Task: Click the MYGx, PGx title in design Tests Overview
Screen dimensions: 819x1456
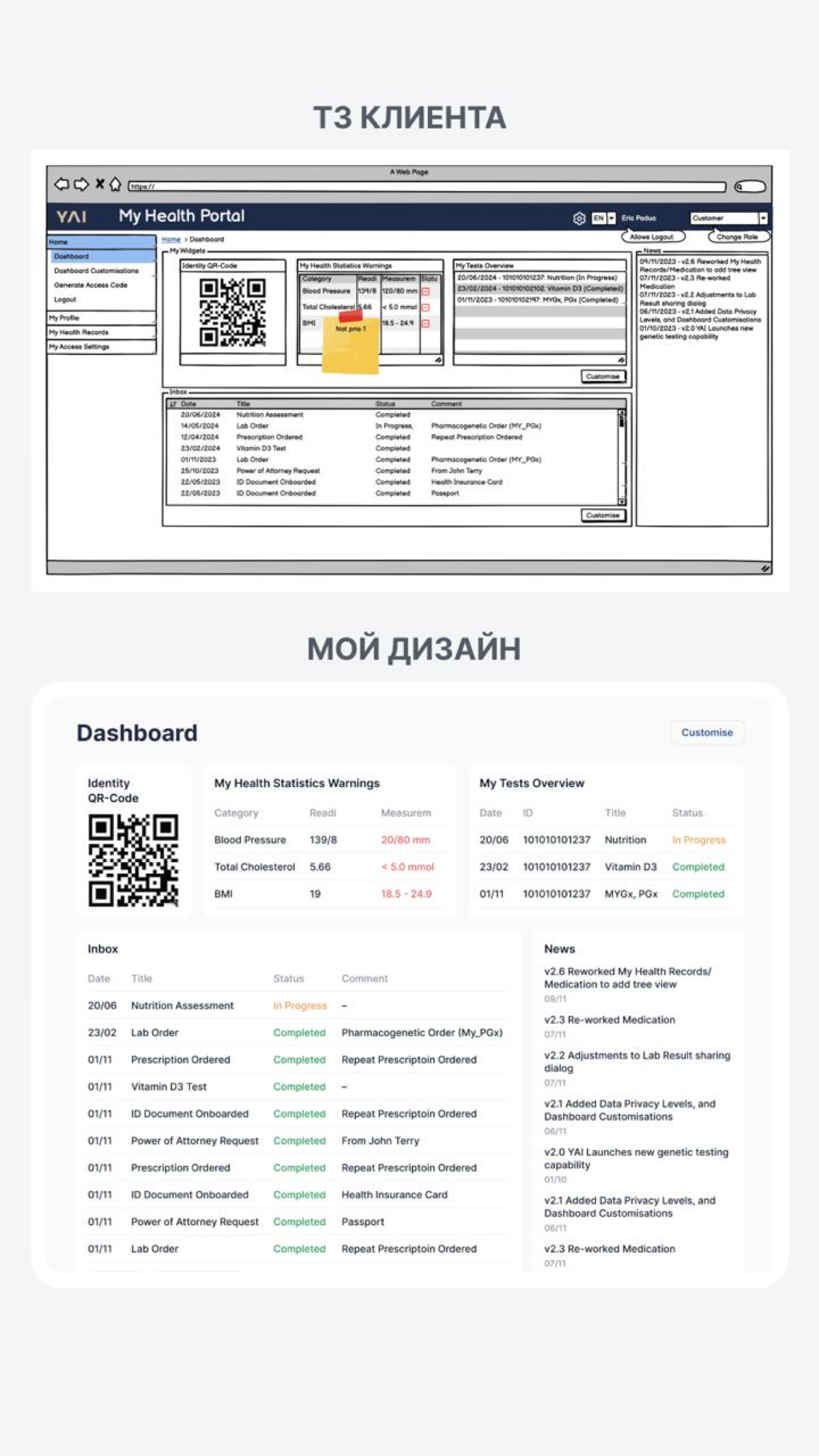Action: click(x=631, y=894)
